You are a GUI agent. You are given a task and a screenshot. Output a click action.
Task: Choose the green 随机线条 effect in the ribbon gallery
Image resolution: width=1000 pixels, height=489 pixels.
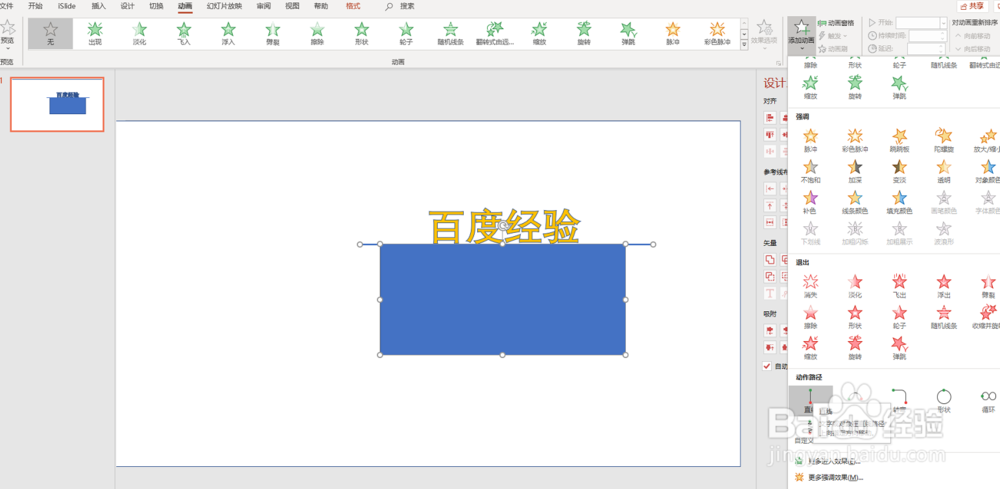coord(451,34)
